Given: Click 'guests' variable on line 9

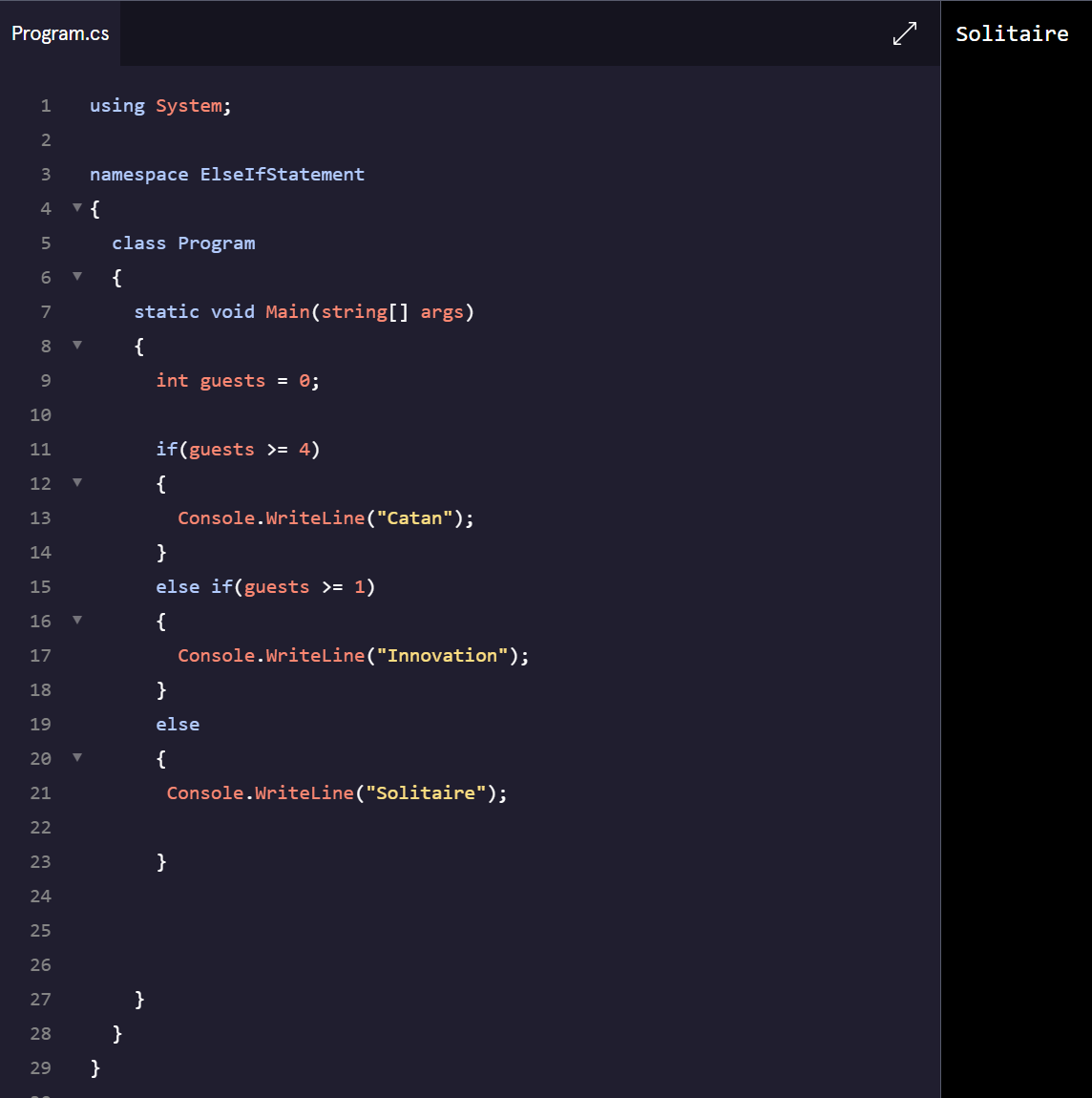Looking at the screenshot, I should pos(232,380).
